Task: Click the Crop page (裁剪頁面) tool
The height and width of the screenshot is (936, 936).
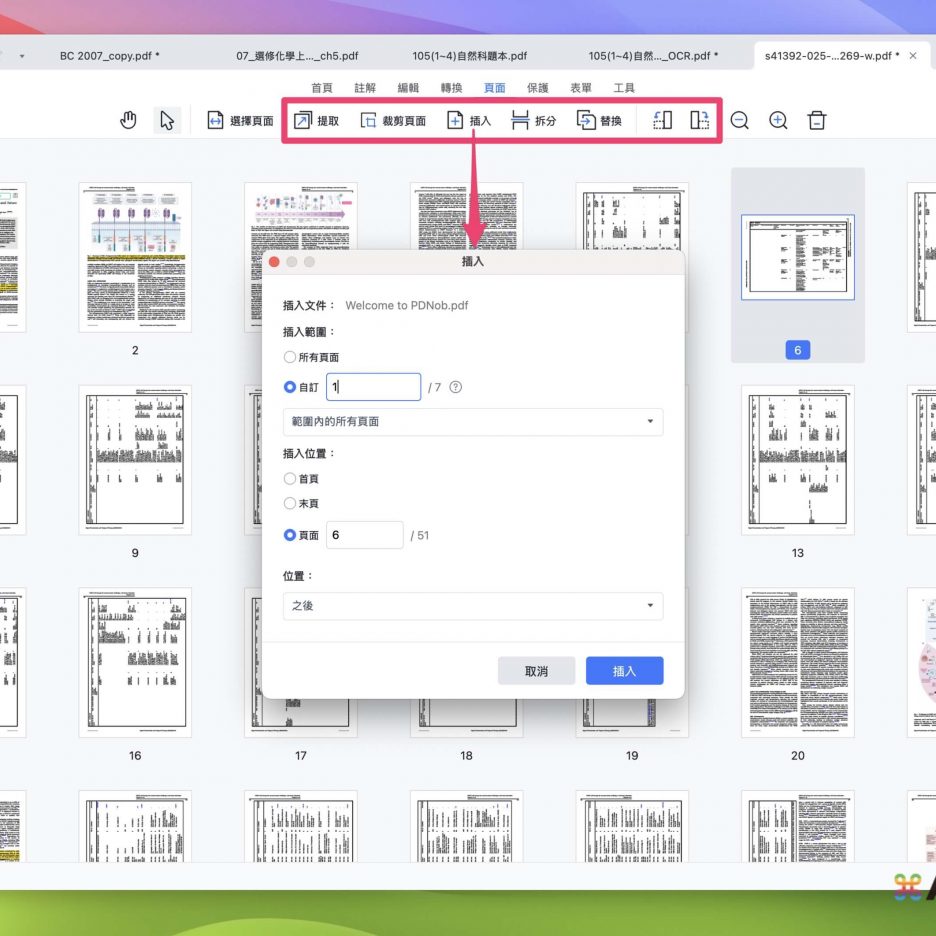Action: 369,121
